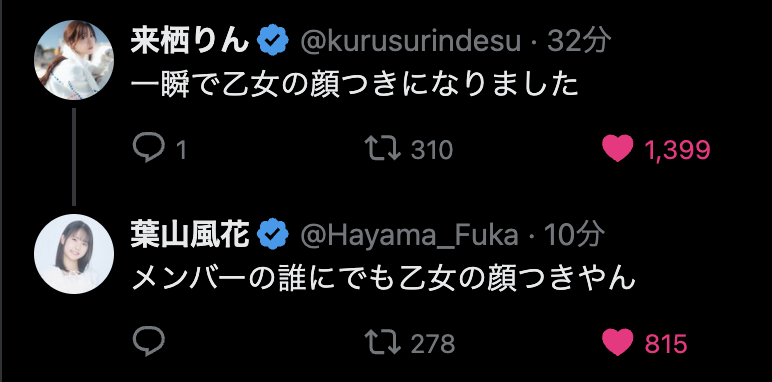Open 葉山風花's profile avatar
This screenshot has height=382, width=772.
pos(74,254)
